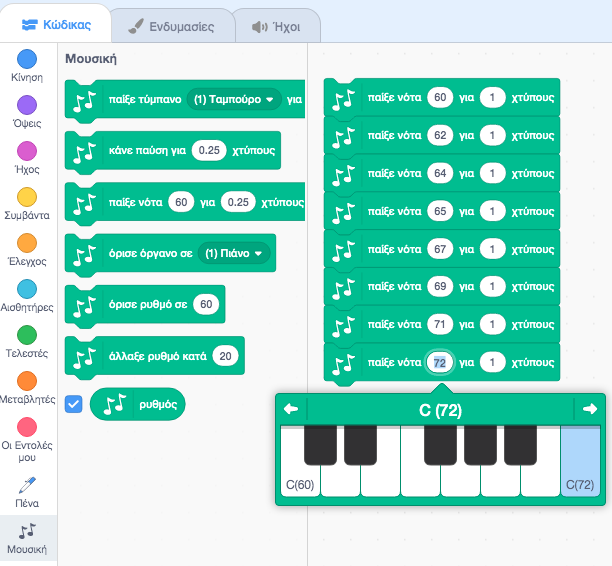This screenshot has width=612, height=566.
Task: Uncheck the ρυθμός reporter checkbox
Action: (x=73, y=404)
